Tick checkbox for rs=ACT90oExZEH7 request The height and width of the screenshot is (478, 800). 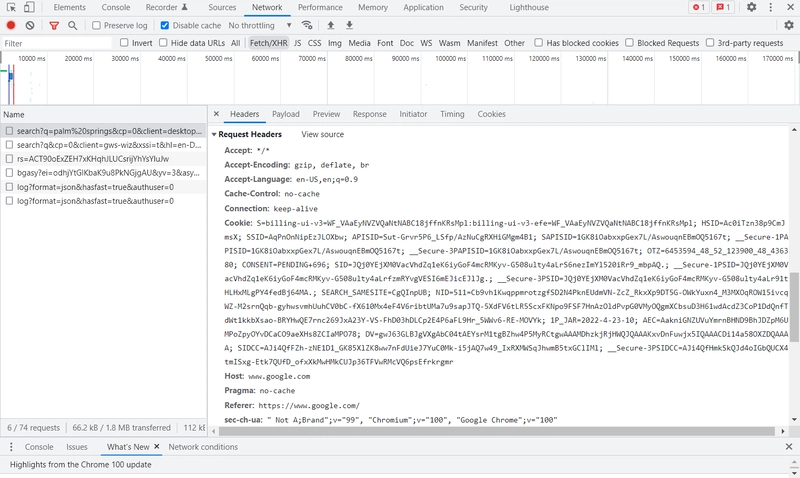(x=9, y=159)
